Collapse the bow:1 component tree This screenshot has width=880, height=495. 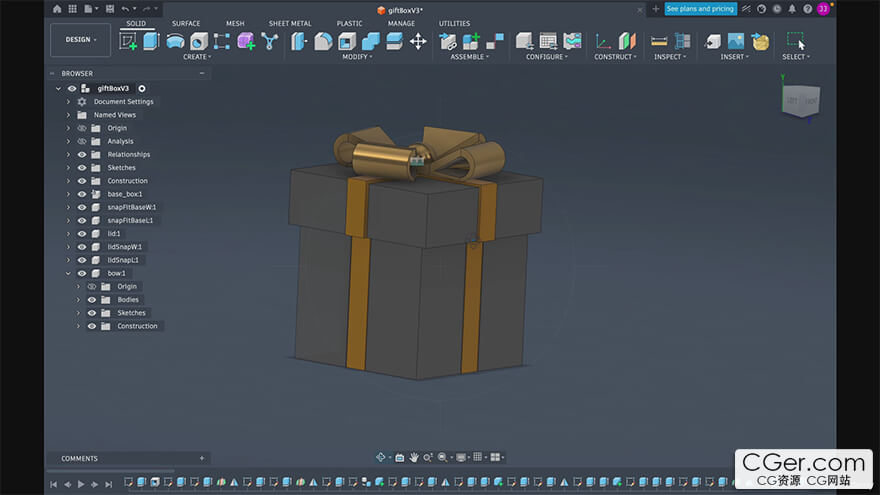coord(68,273)
